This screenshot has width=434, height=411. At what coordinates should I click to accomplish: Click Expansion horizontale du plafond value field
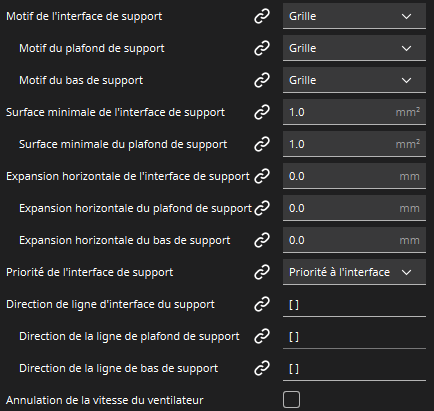(354, 208)
